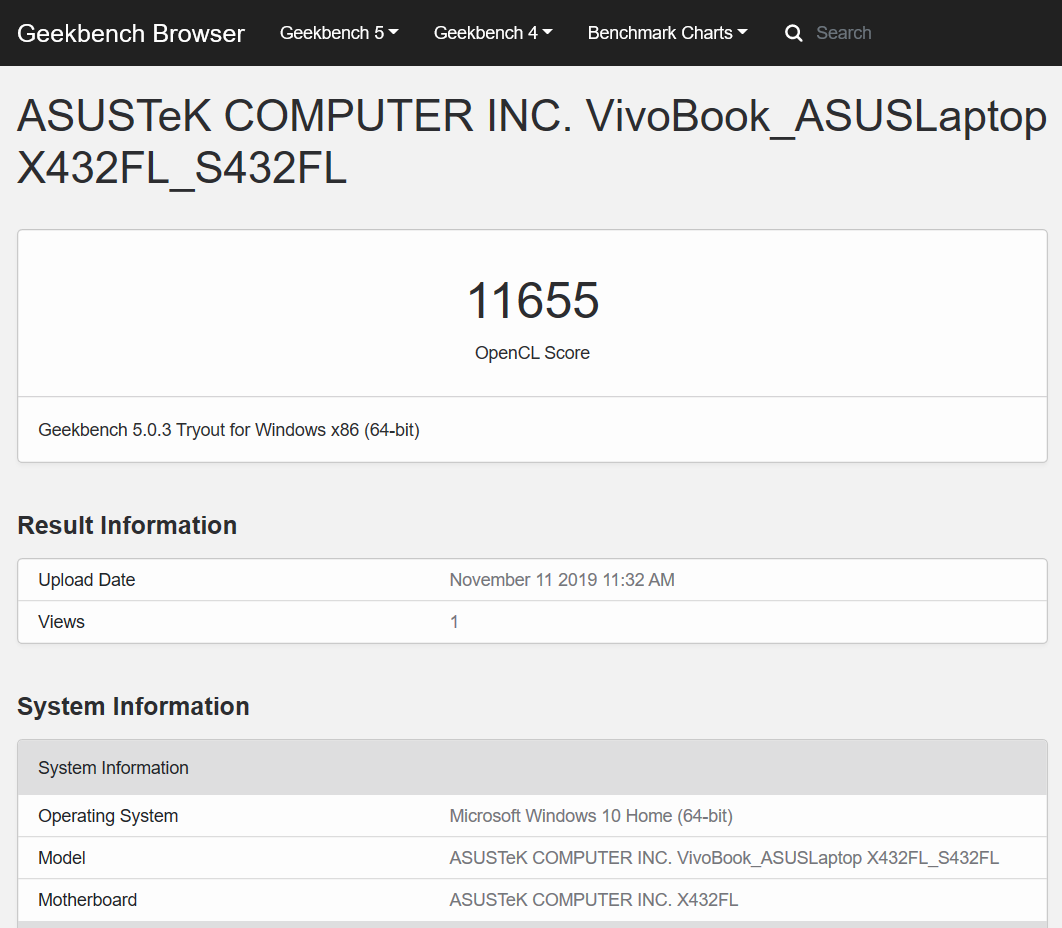Click the OpenCL Score label
This screenshot has width=1062, height=928.
click(532, 353)
